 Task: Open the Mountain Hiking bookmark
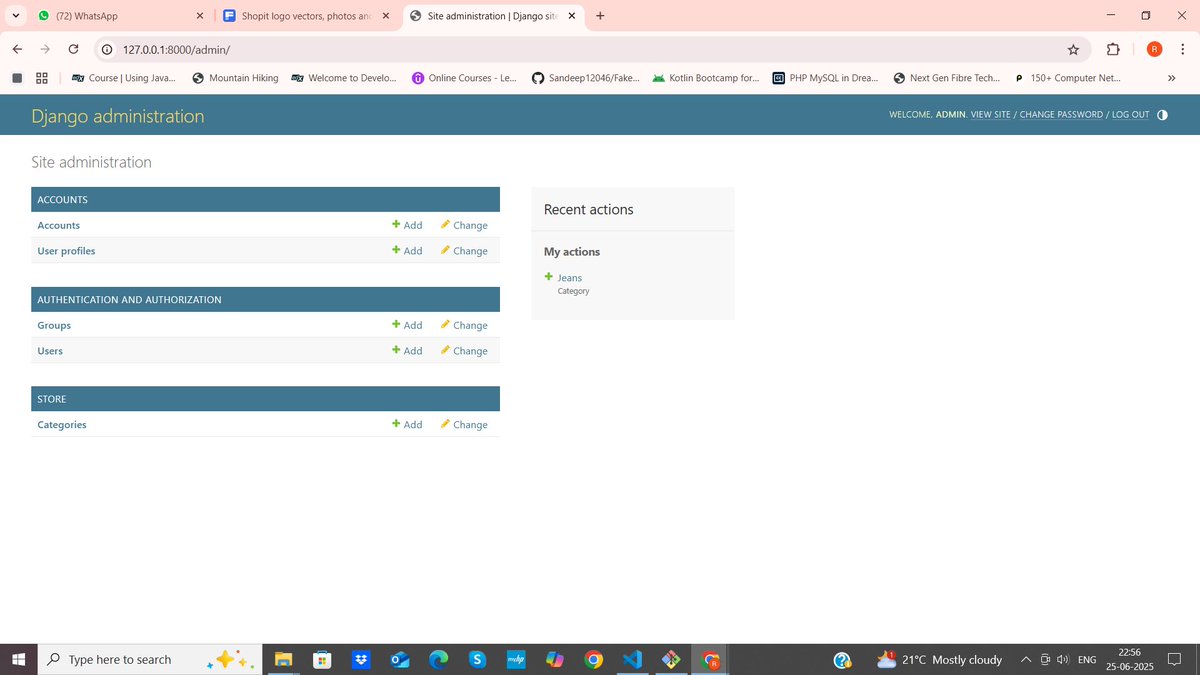point(235,77)
